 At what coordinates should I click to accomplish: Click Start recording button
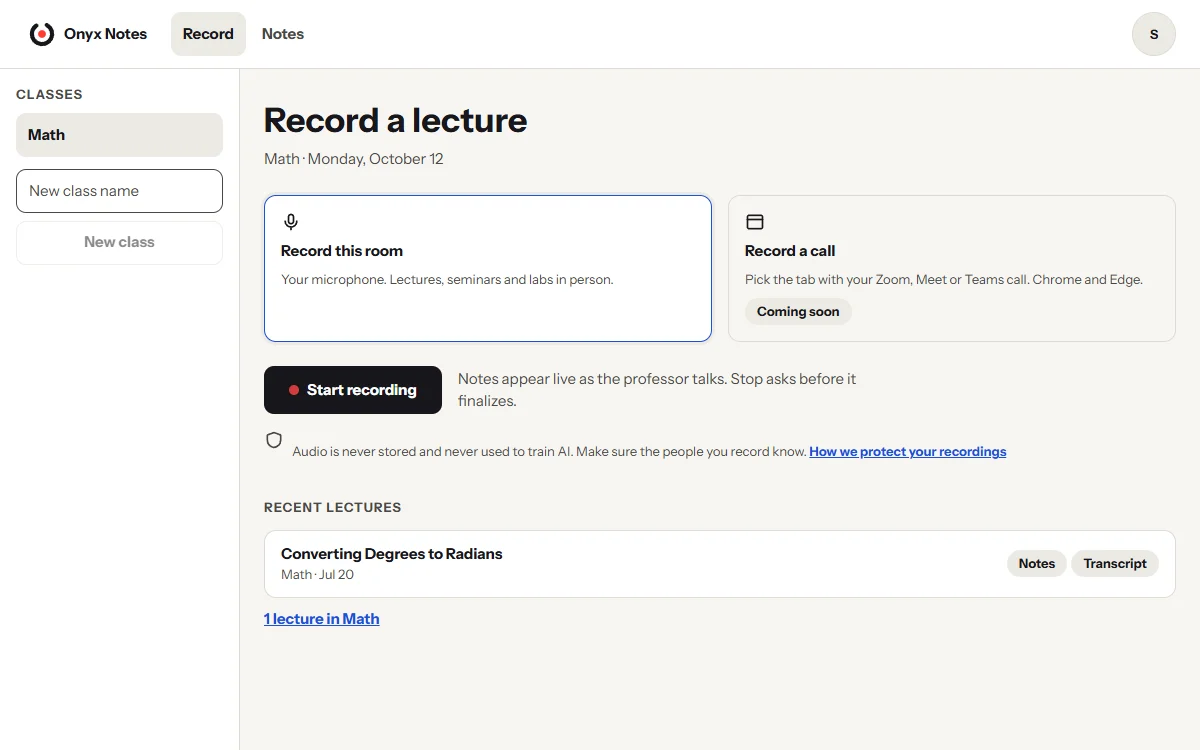(353, 390)
